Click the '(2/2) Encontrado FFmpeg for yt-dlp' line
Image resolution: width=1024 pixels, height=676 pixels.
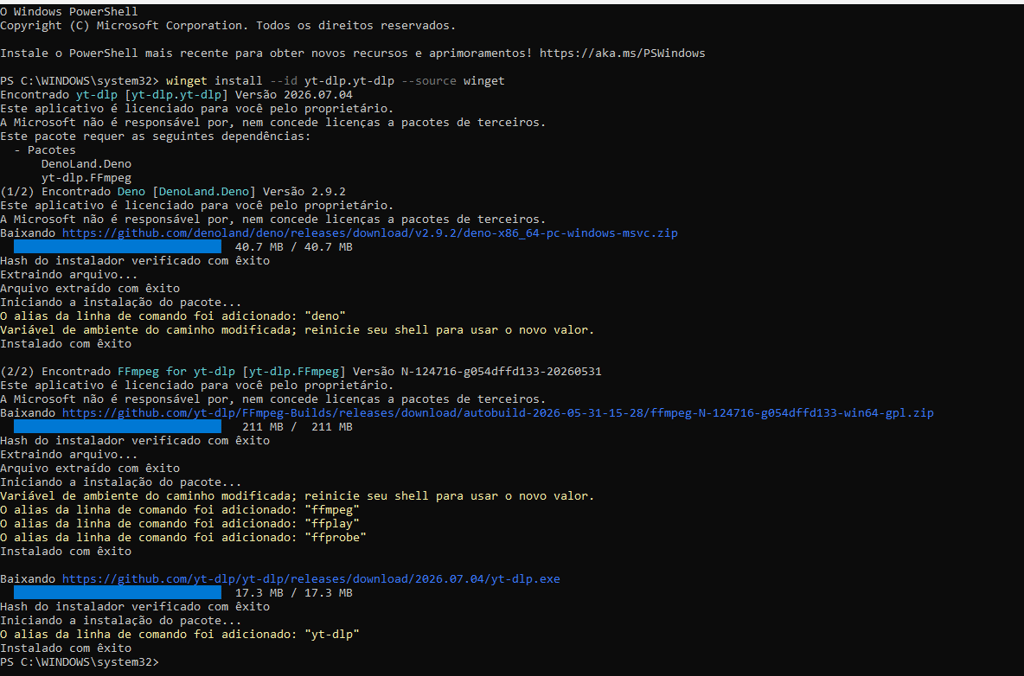300,371
